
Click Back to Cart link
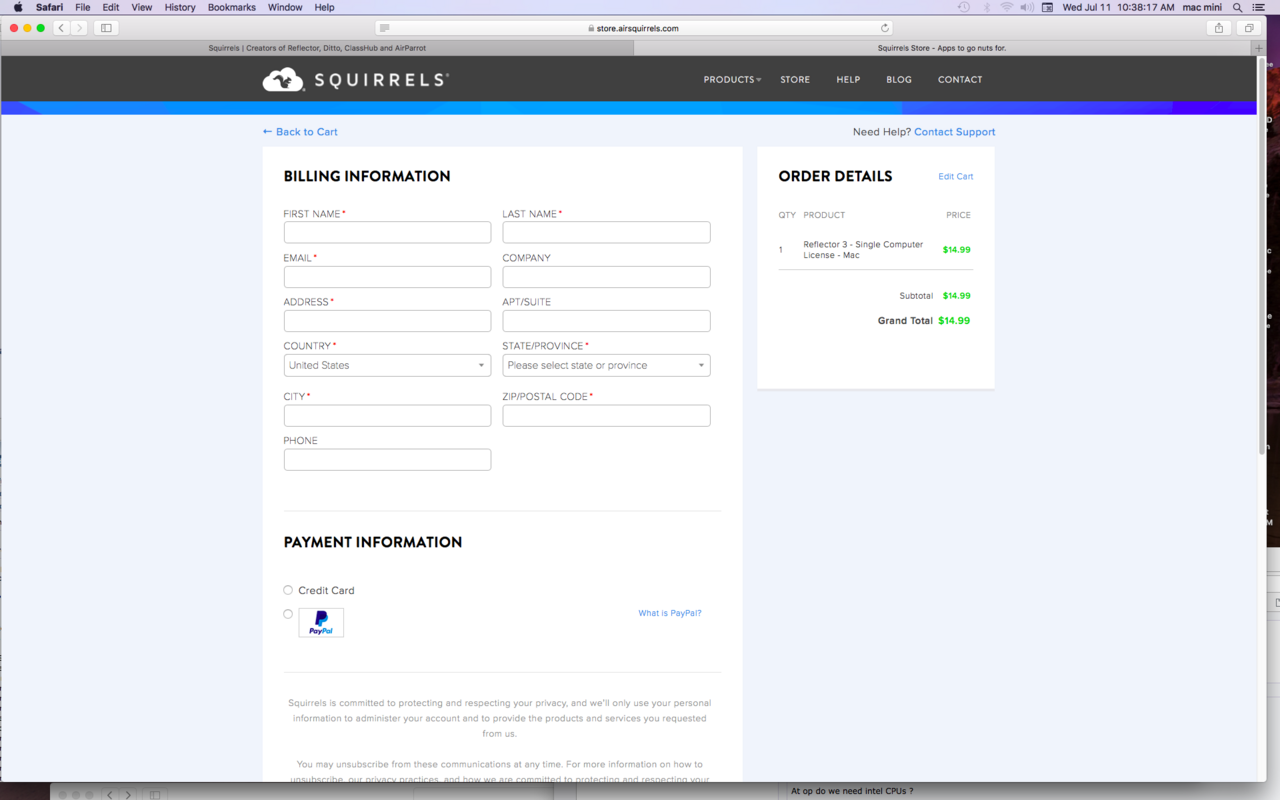click(x=300, y=132)
